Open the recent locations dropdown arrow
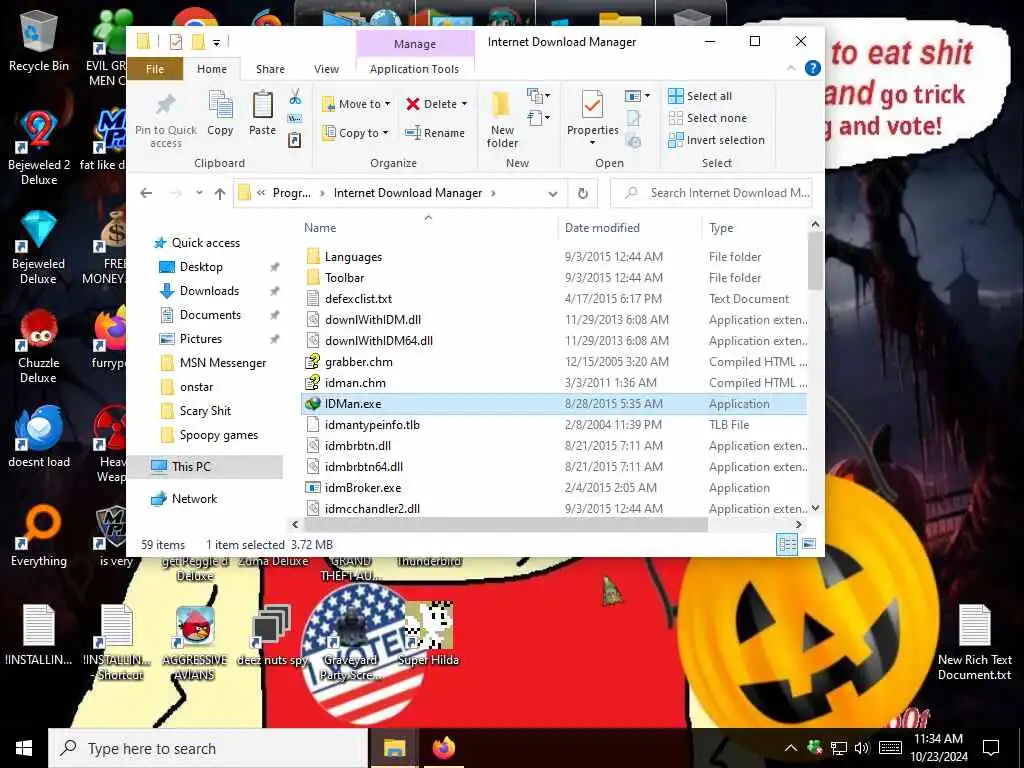The image size is (1024, 768). 199,193
